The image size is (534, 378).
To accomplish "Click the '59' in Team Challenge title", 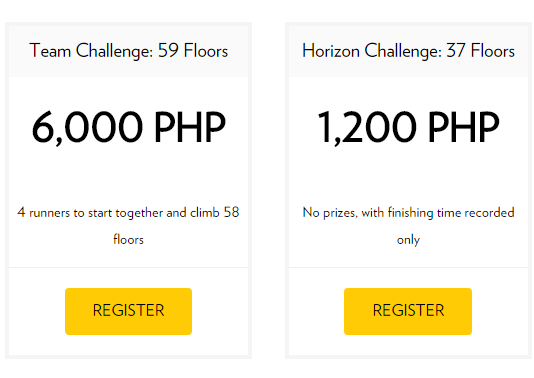I will coord(168,50).
